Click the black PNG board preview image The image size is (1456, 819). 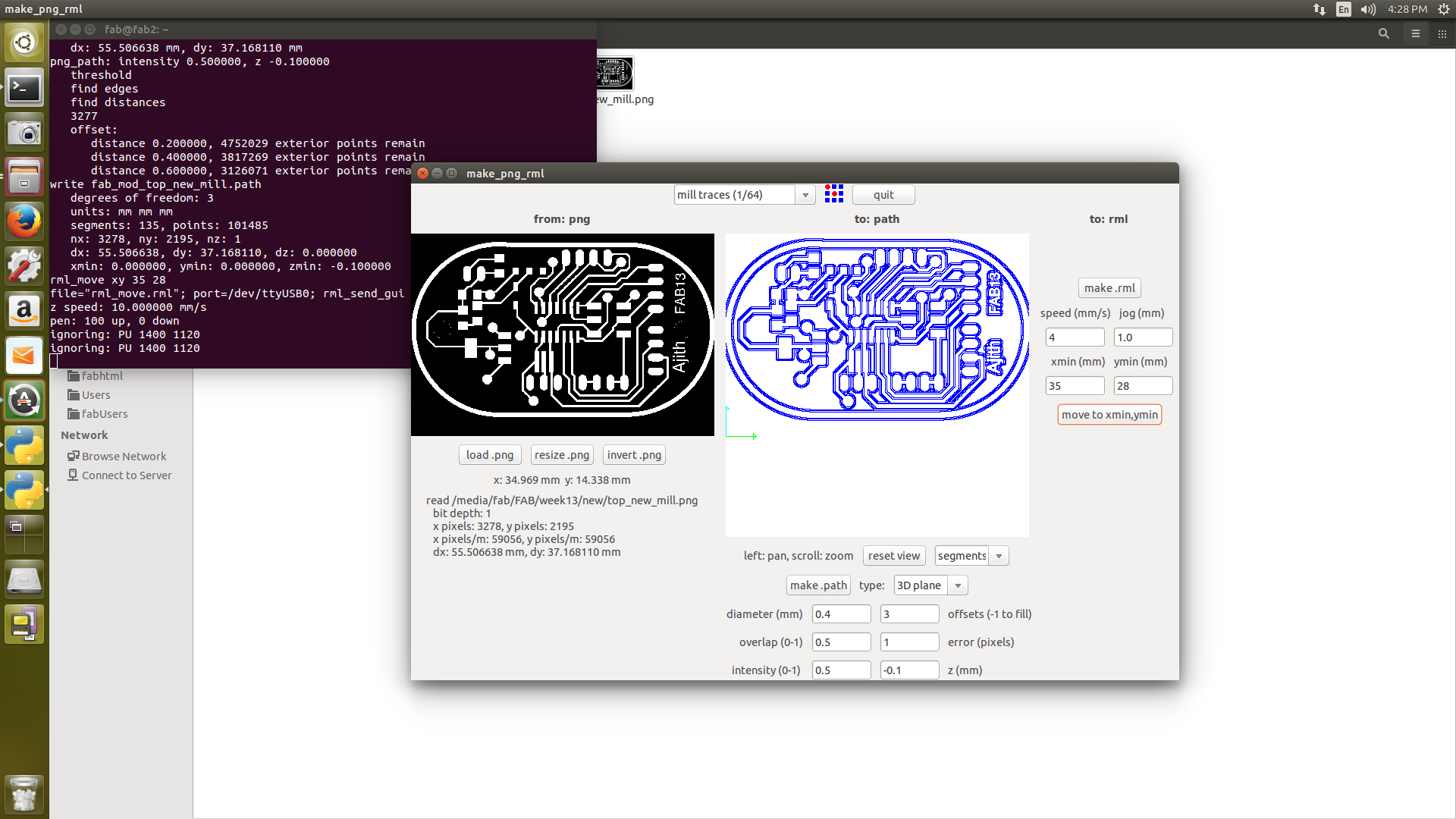(563, 334)
